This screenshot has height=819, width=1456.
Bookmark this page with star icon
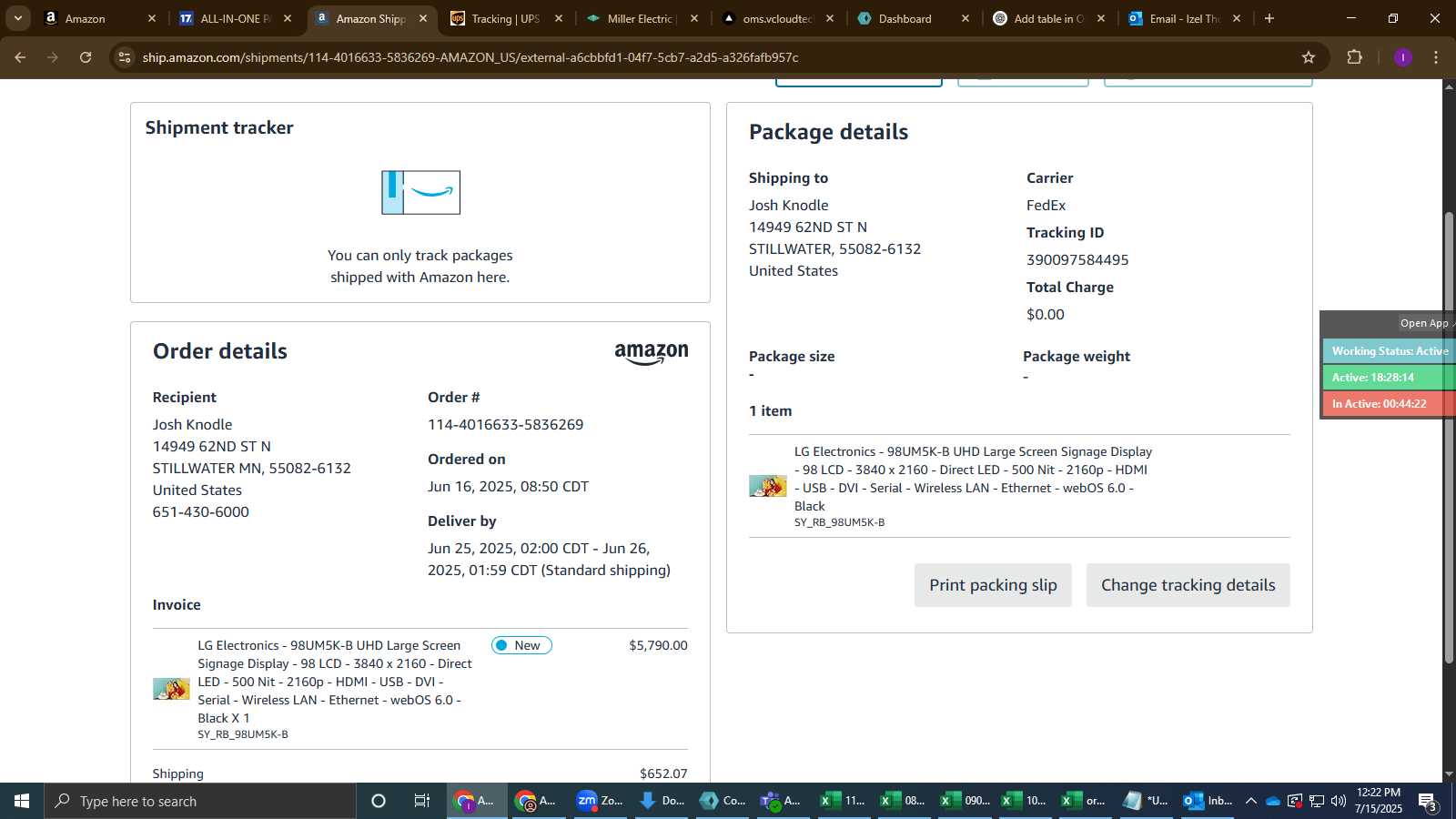tap(1309, 57)
